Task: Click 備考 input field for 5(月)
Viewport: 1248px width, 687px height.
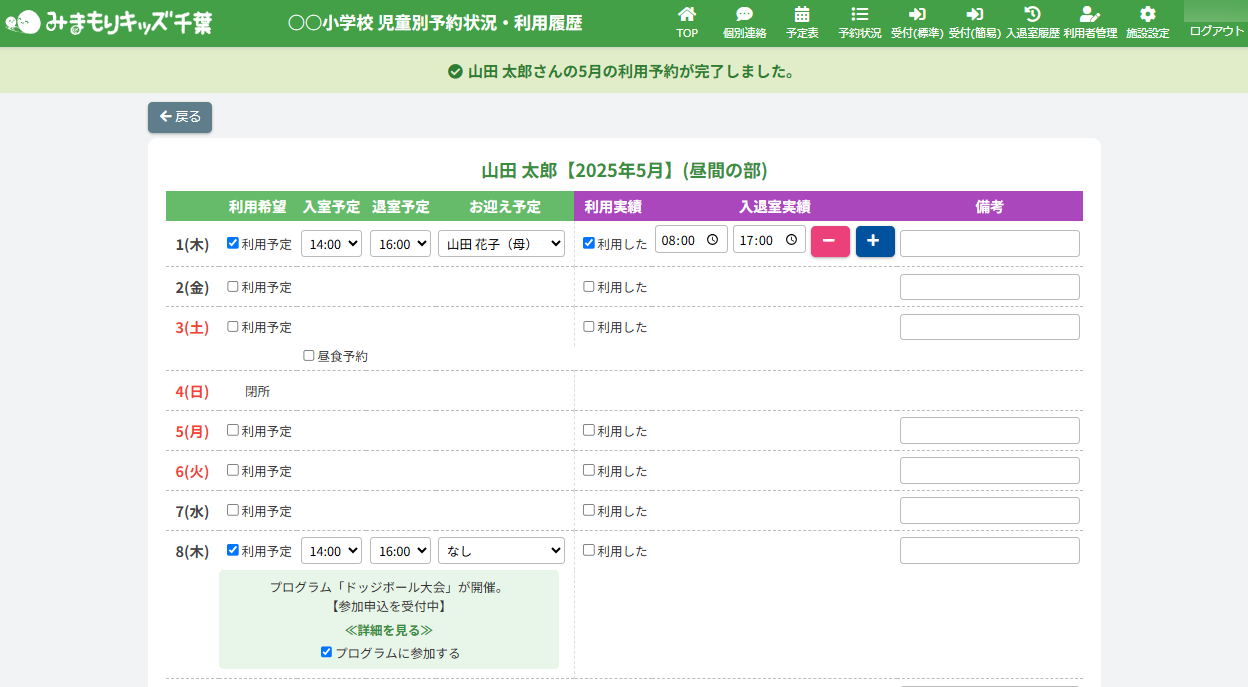Action: (989, 431)
